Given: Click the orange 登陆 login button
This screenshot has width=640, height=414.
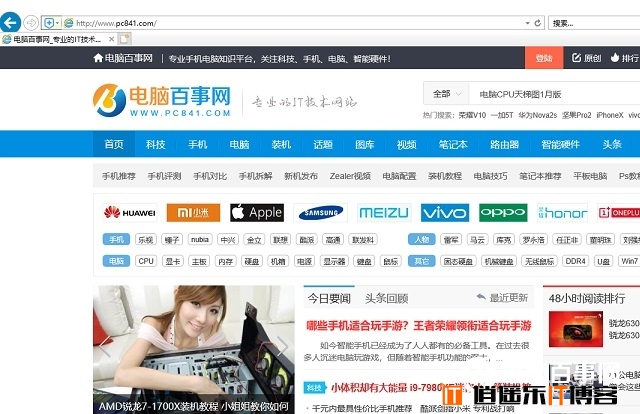Looking at the screenshot, I should point(544,58).
